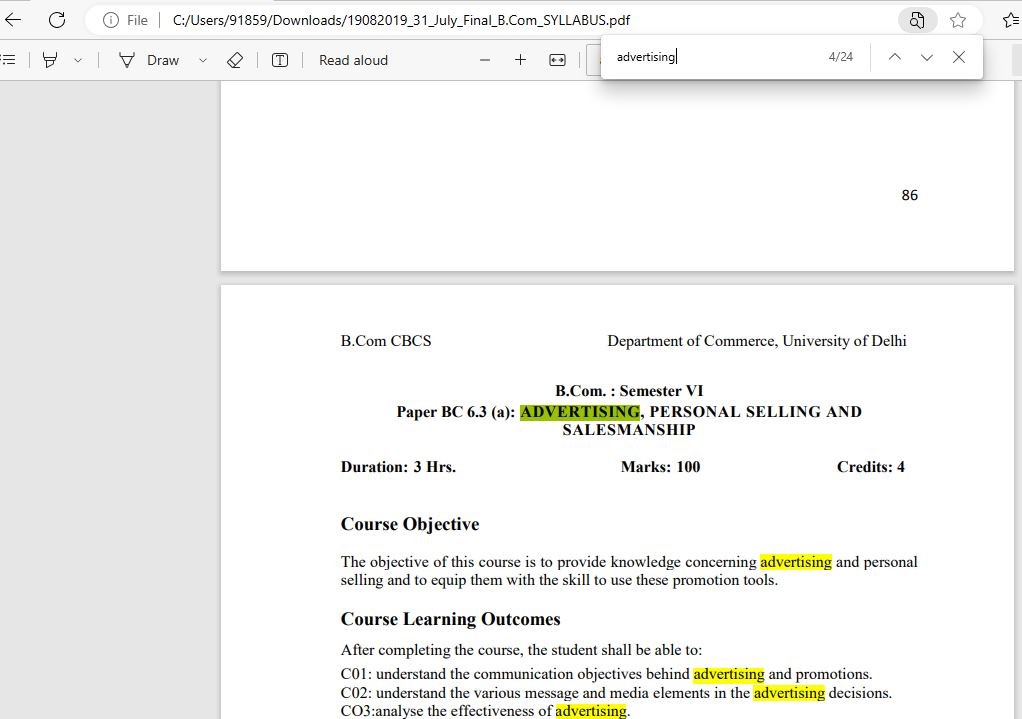Expand the highlighter color options chevron
Viewport: 1022px width, 719px height.
pos(78,60)
